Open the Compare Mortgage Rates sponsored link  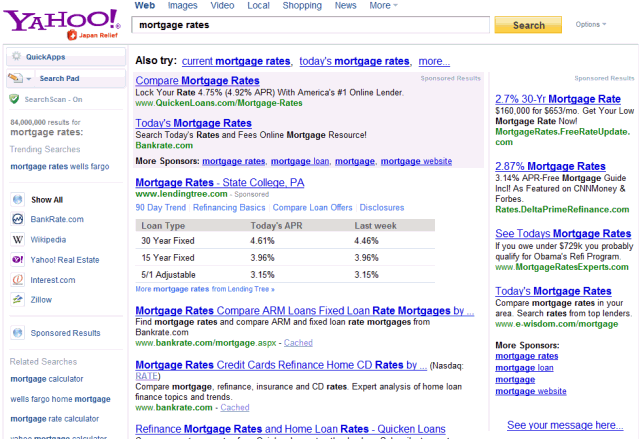point(198,80)
